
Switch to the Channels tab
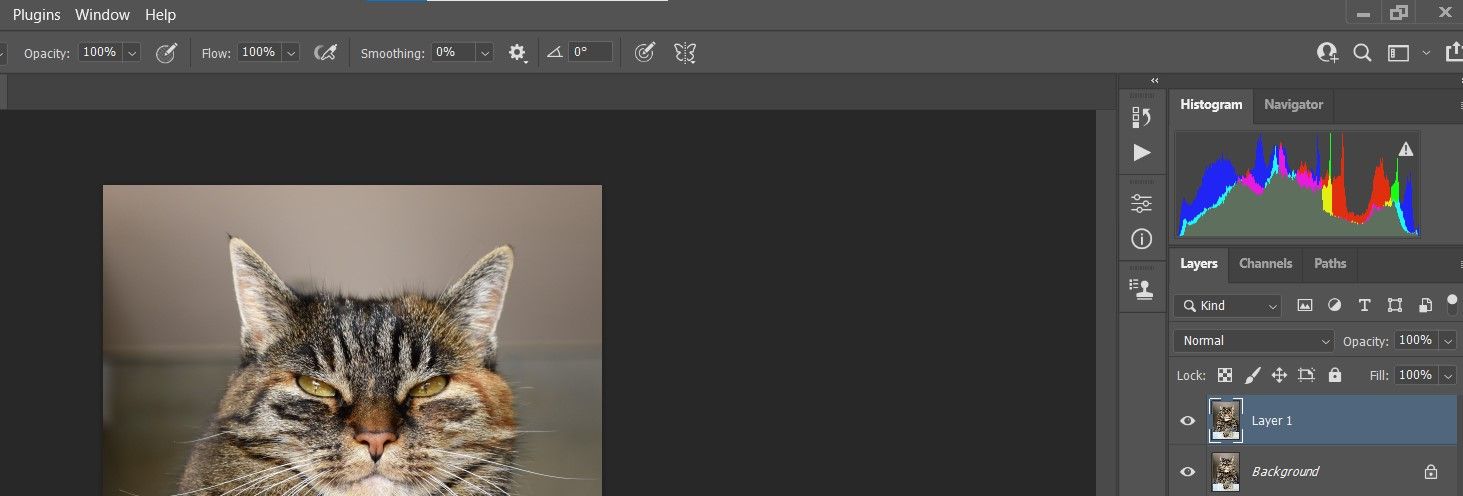(1265, 264)
